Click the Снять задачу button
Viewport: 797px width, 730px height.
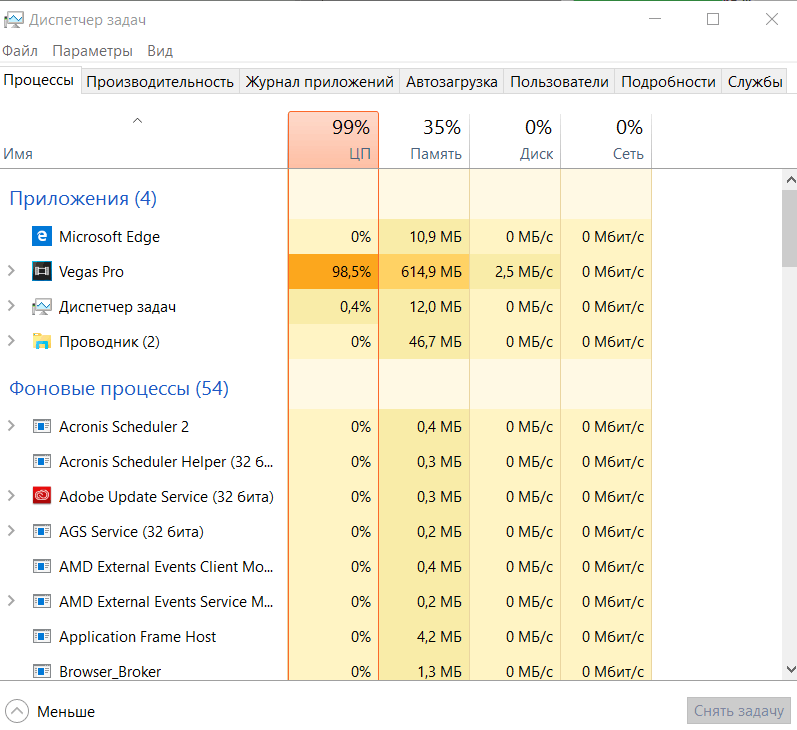pyautogui.click(x=739, y=710)
